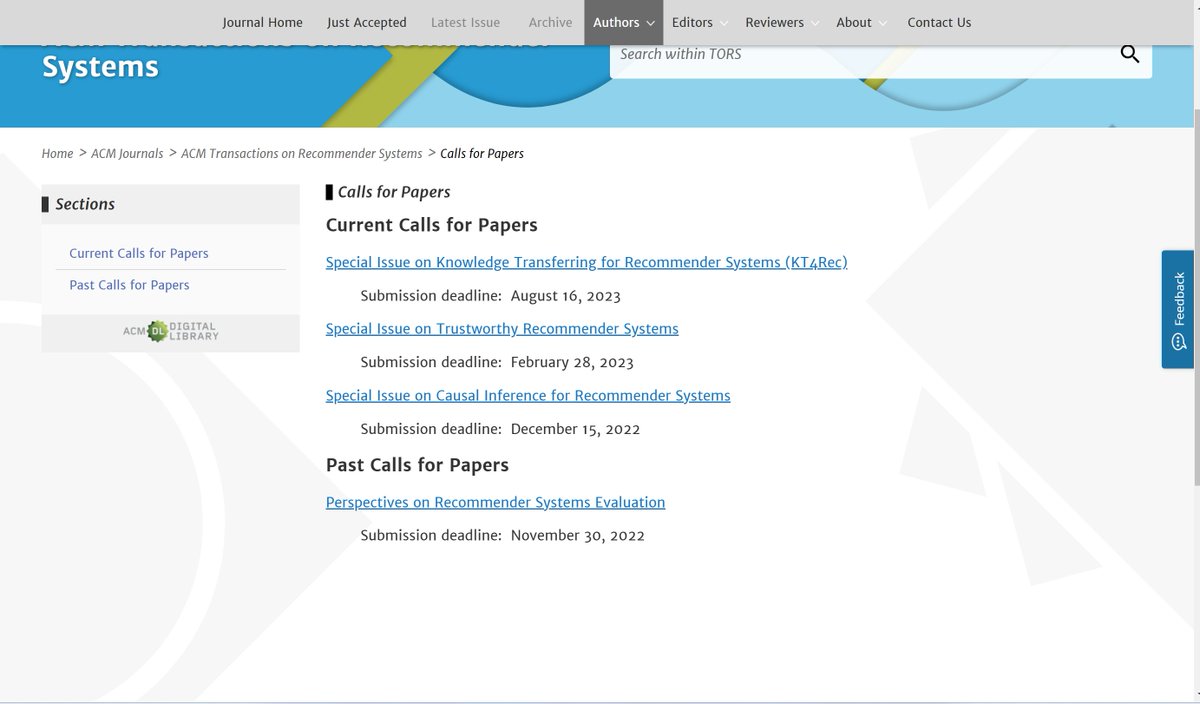Click the November 30, 2022 deadline text
1200x704 pixels.
click(578, 535)
